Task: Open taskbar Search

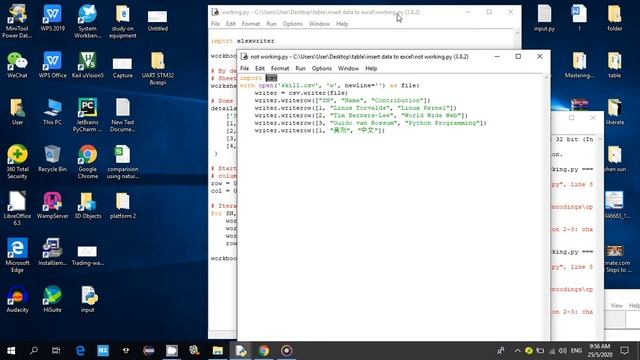Action: click(34, 351)
